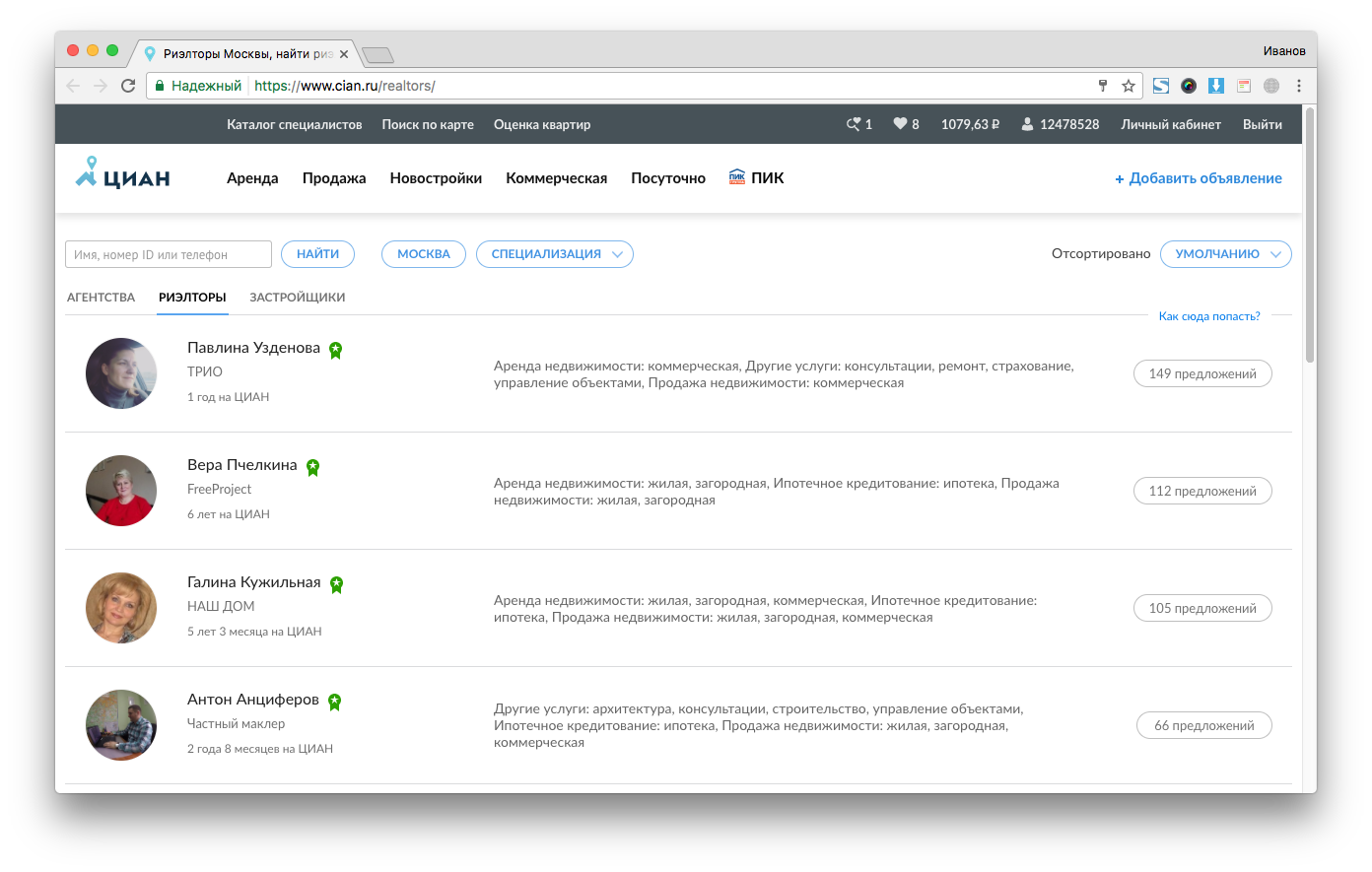Click the page vertical scrollbar

coord(1310,236)
